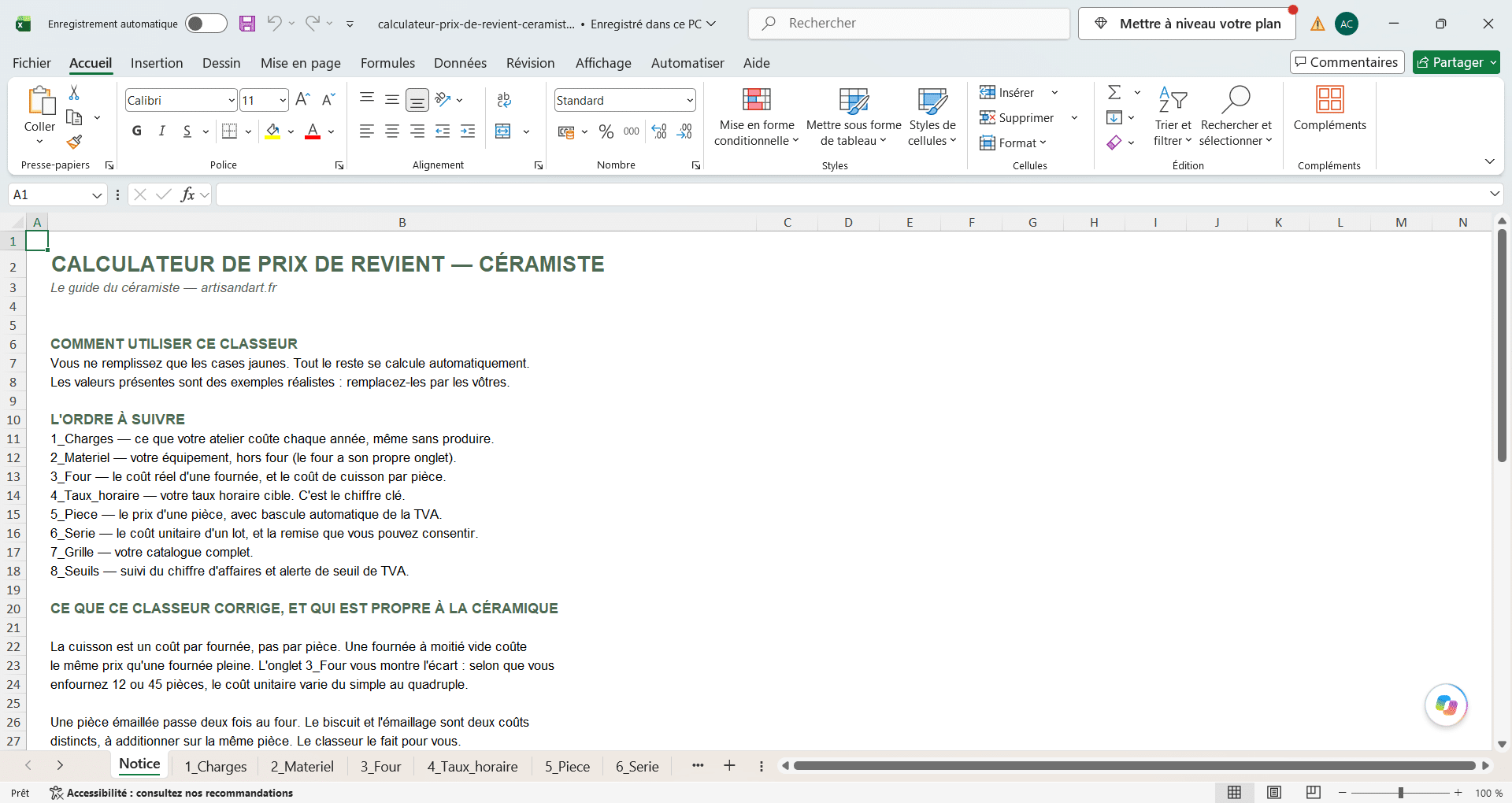This screenshot has height=803, width=1512.
Task: Toggle underline S formatting
Action: point(187,131)
